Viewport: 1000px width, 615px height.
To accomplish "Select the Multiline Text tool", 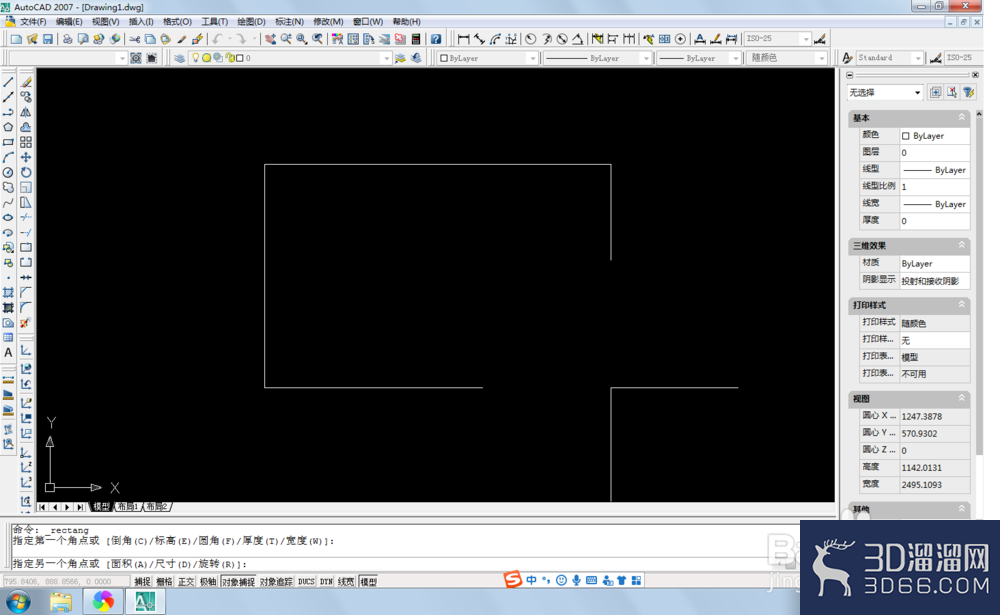I will 8,353.
